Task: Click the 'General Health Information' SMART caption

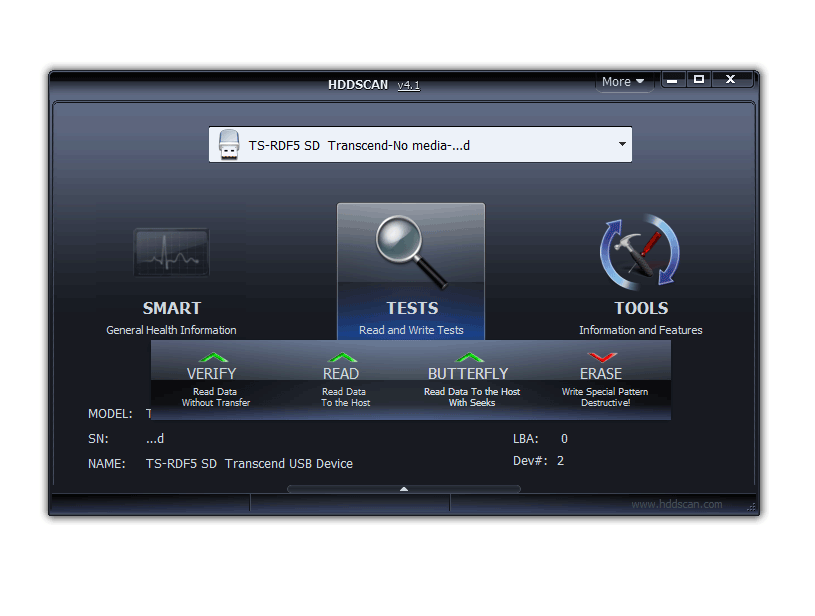Action: pos(171,330)
